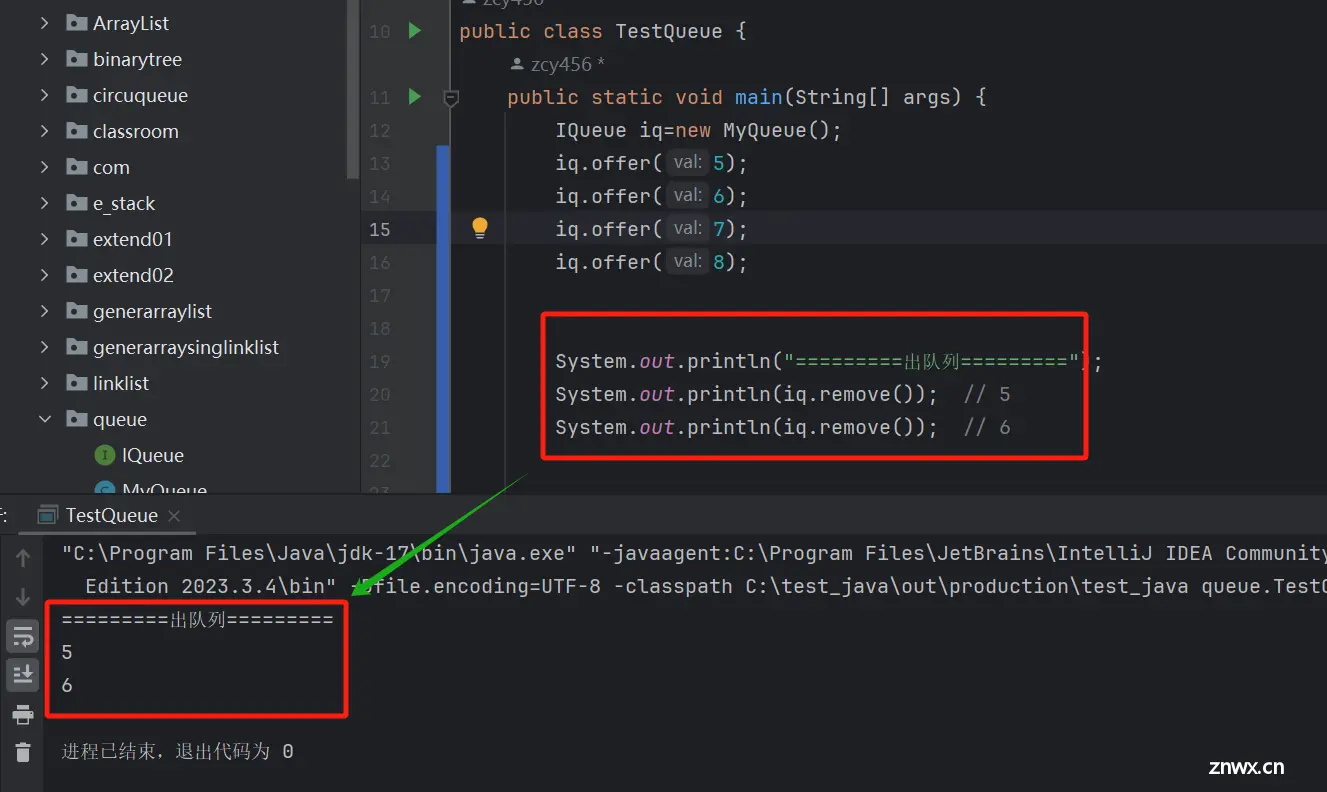Click 'IQueue iq=new MyQueue();' code line

(699, 130)
